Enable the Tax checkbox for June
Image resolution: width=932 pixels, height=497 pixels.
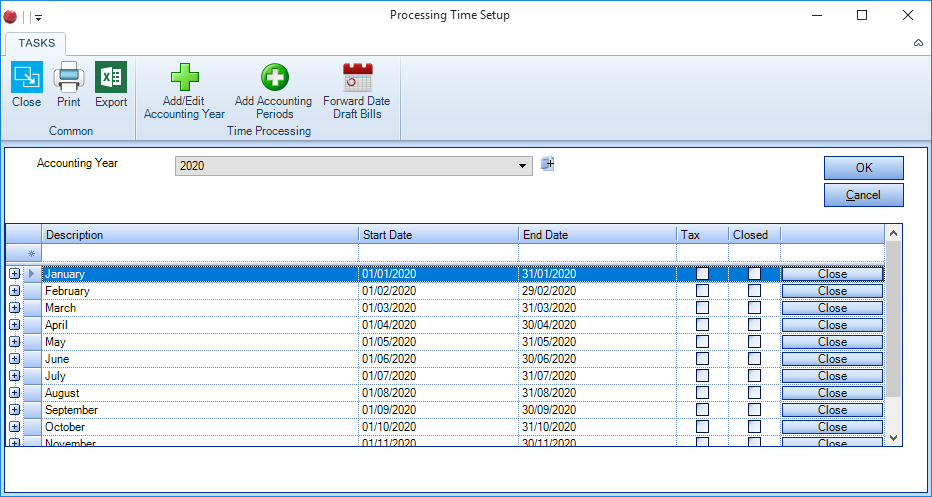pos(703,359)
